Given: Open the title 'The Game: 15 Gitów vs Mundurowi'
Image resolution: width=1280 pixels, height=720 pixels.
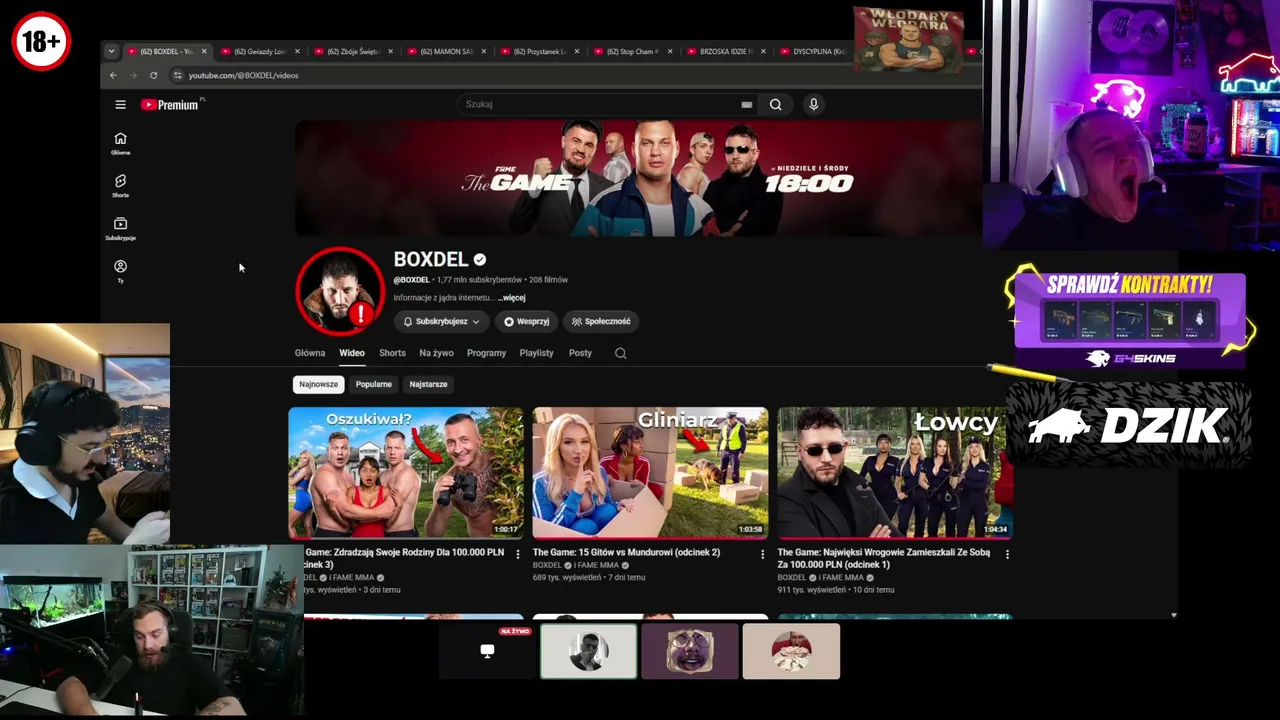Looking at the screenshot, I should pyautogui.click(x=626, y=552).
